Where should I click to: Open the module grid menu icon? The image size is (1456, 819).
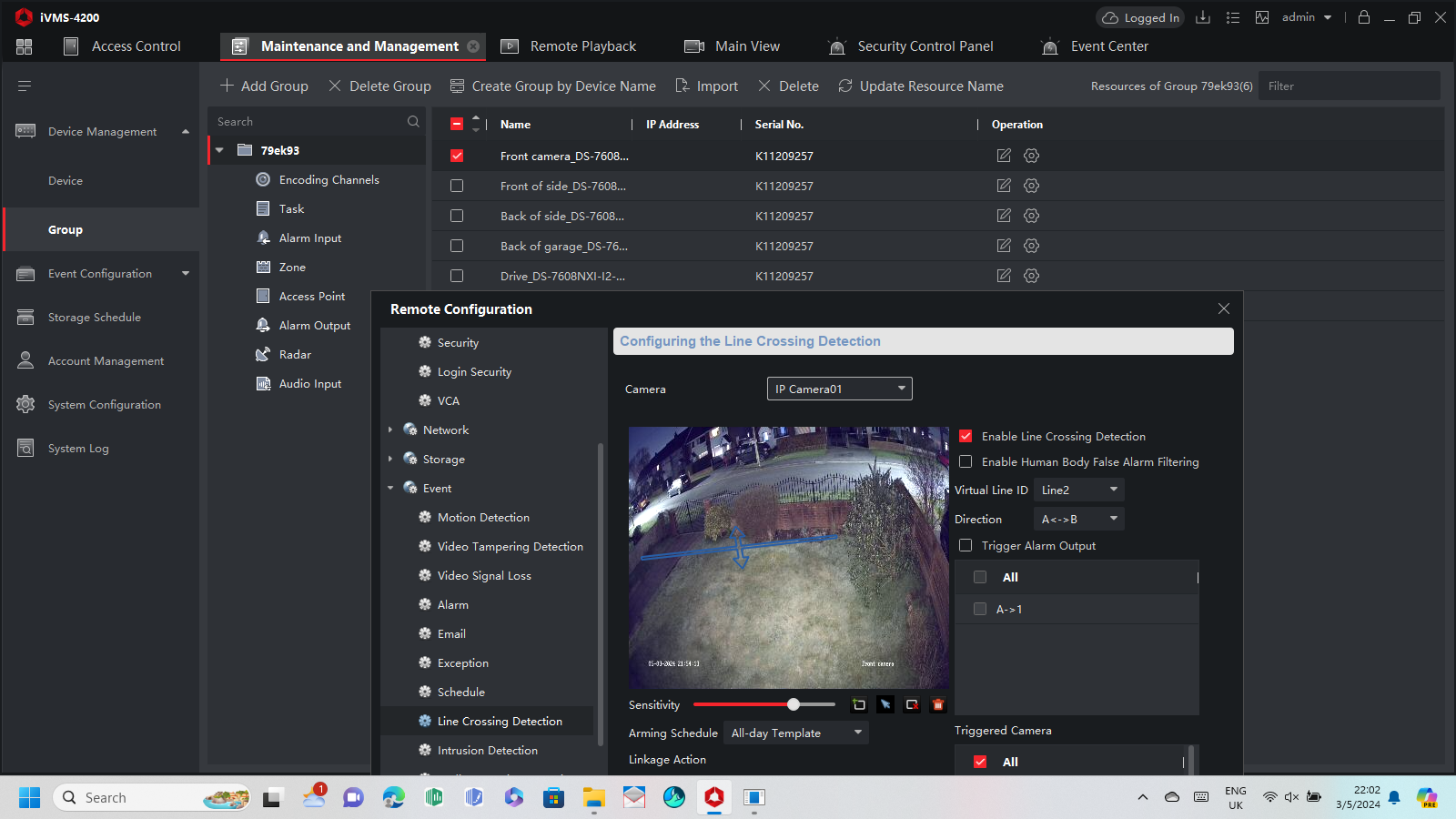(x=25, y=46)
